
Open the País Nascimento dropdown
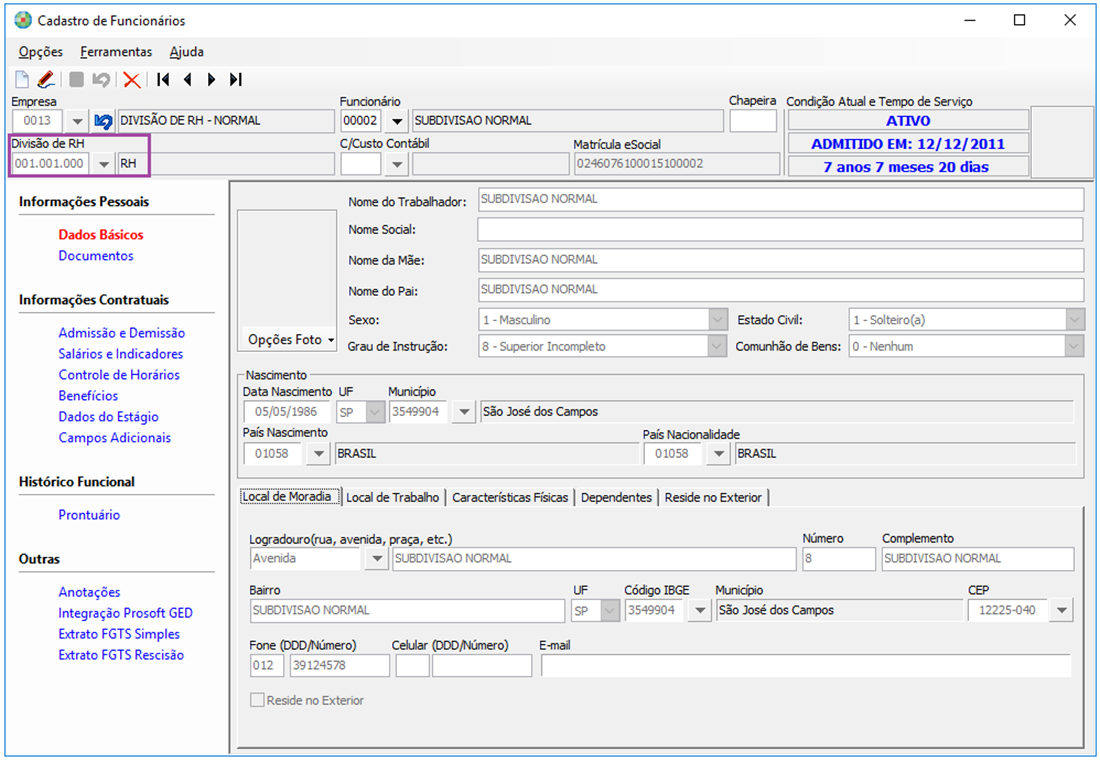click(x=318, y=454)
